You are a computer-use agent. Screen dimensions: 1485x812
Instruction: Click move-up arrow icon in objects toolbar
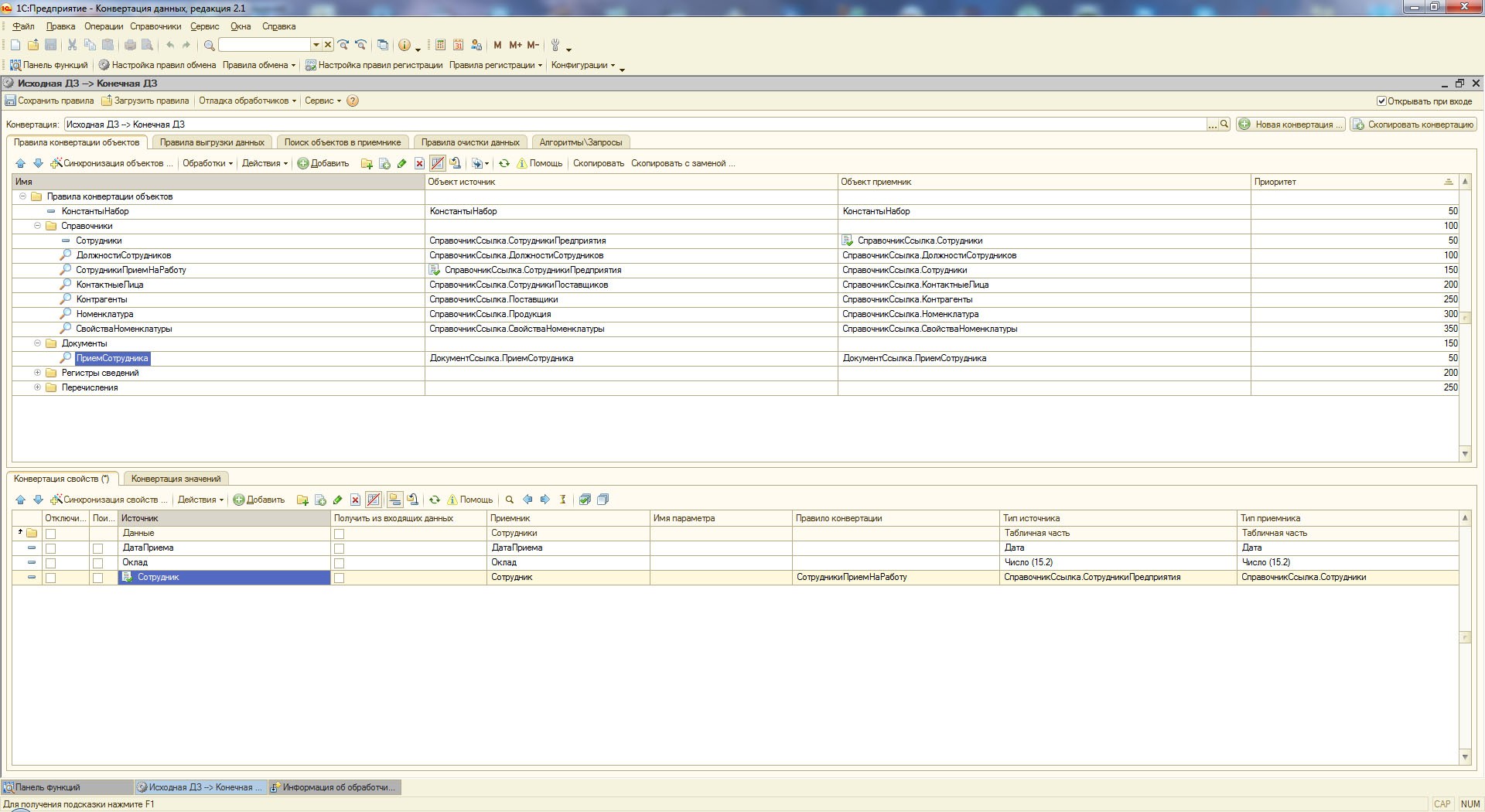coord(21,163)
